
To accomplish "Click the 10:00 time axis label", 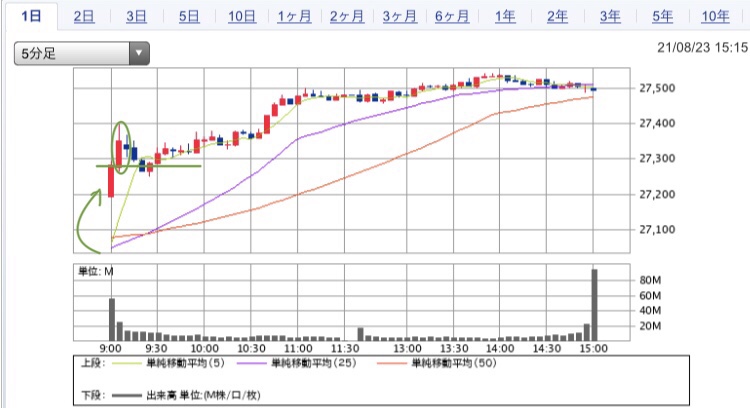I will click(204, 348).
